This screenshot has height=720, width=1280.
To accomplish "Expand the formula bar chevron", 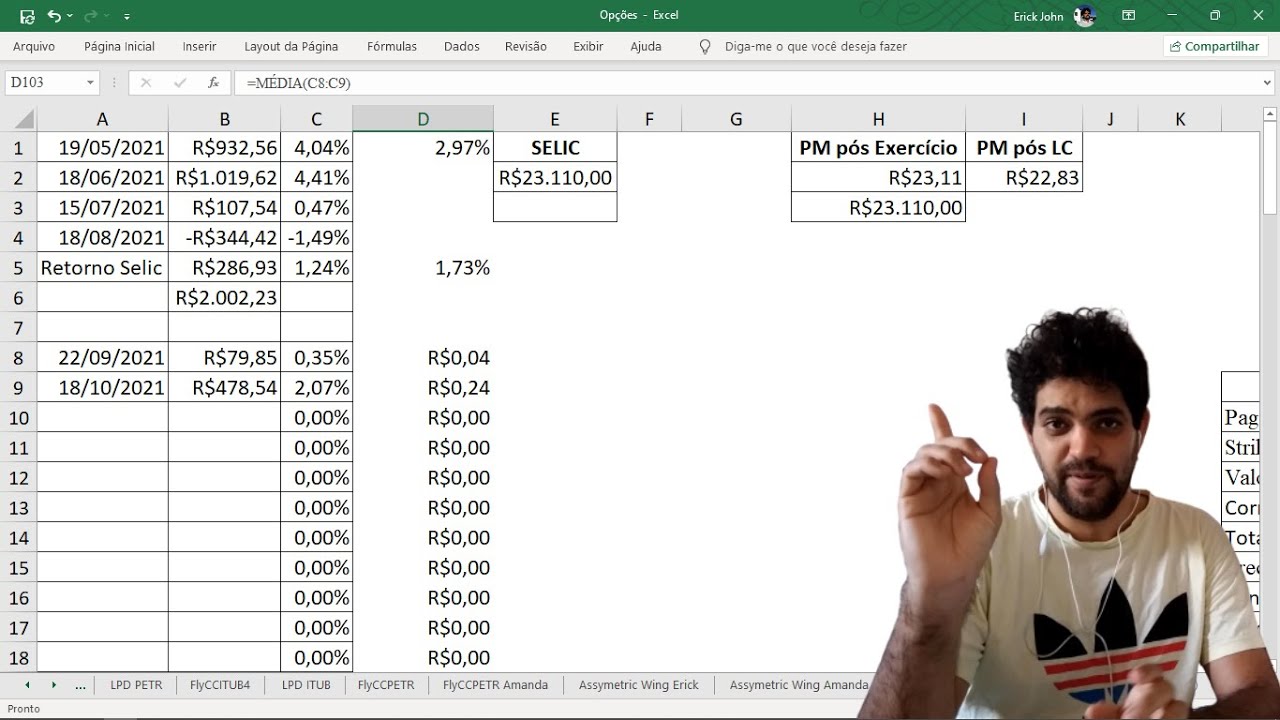I will (x=1267, y=83).
